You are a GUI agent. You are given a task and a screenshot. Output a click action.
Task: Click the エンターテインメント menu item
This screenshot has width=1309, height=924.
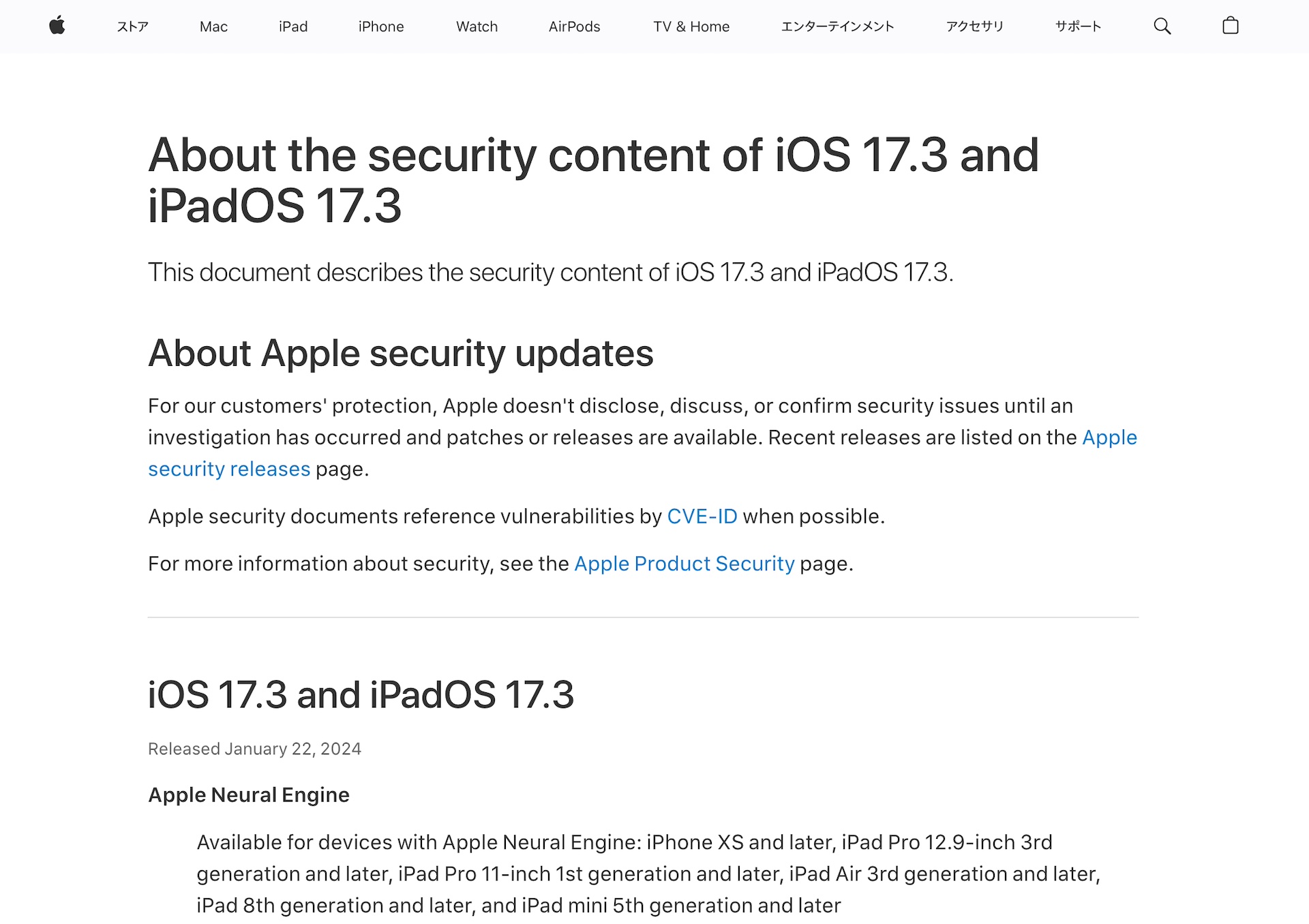tap(837, 27)
